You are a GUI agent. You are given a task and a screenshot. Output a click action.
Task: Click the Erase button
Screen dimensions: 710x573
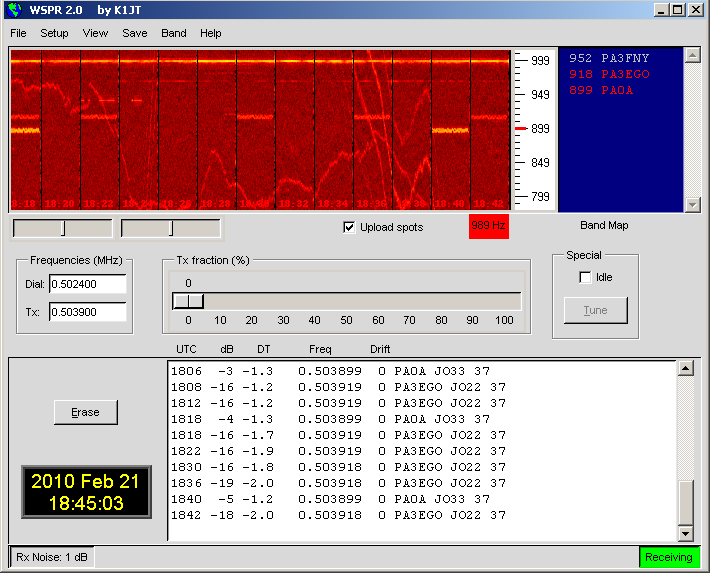pyautogui.click(x=85, y=412)
